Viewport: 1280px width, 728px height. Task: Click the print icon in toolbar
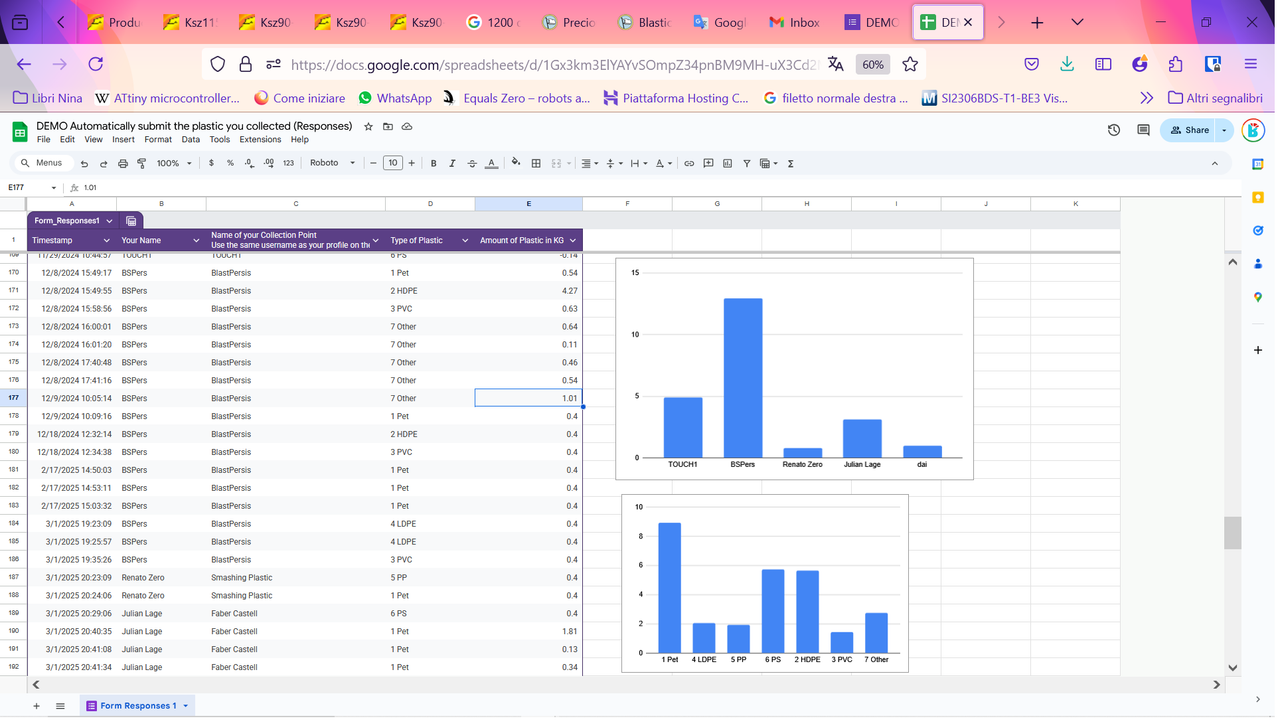point(123,163)
